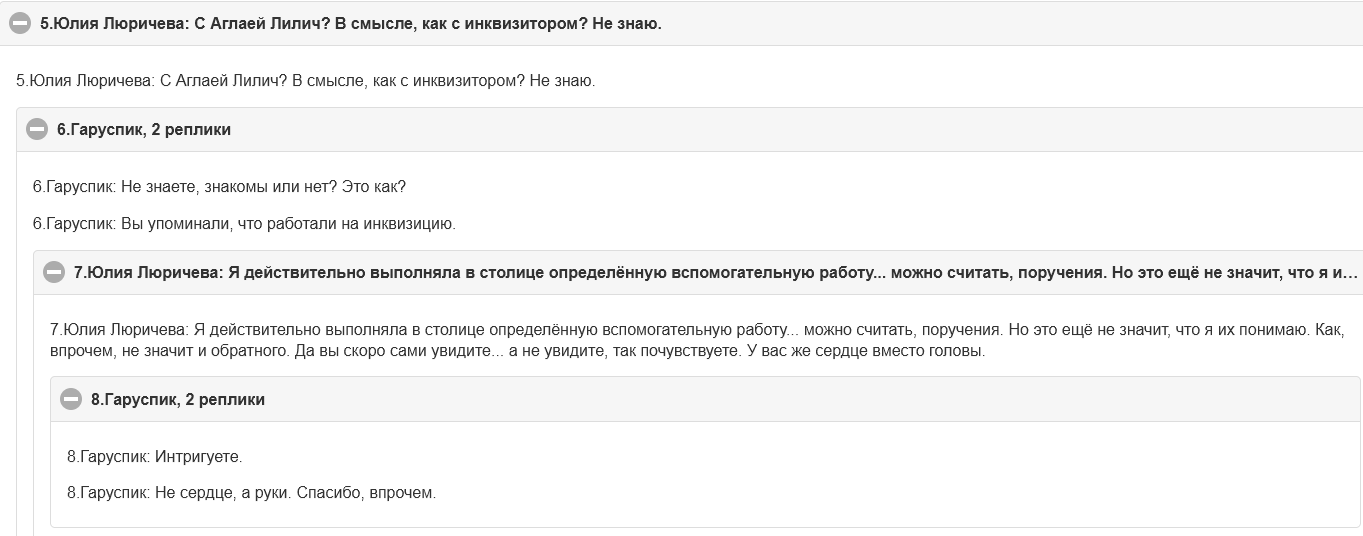Select plain text line '5.Юлия Люричева: С Аглаей Лилич?'
This screenshot has width=1363, height=536.
point(306,80)
